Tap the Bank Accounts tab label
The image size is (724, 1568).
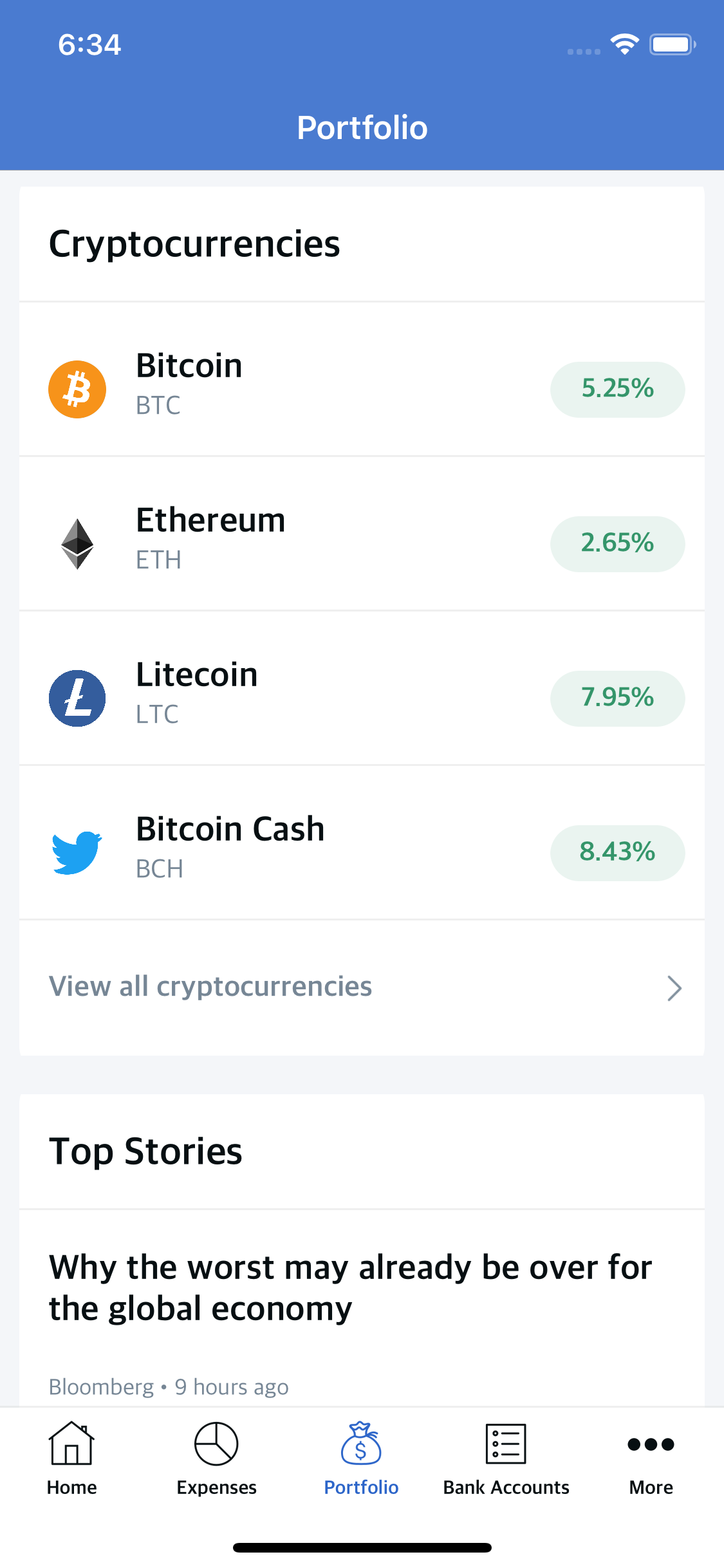click(506, 1488)
